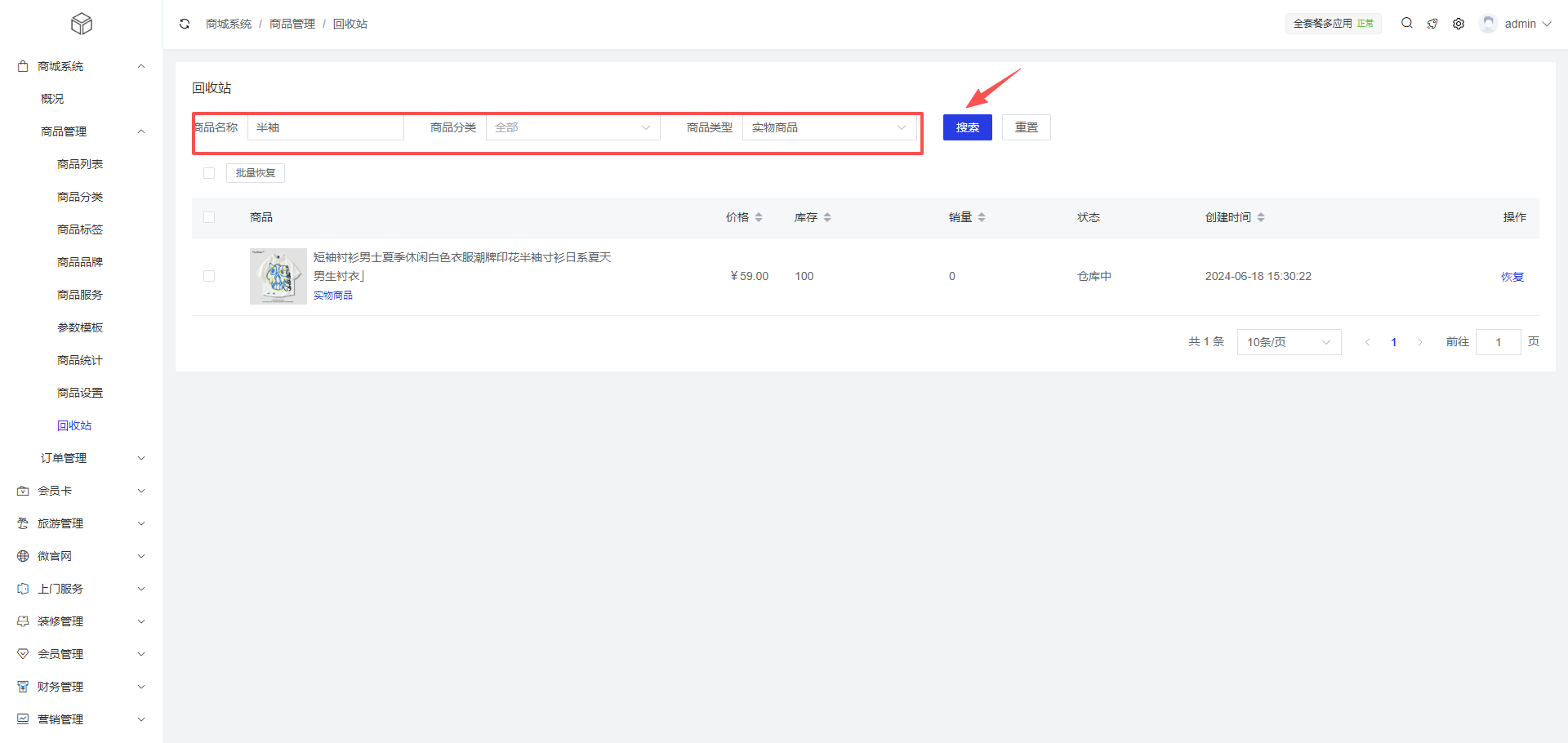Sort by creation time arrows
The image size is (1568, 743).
(1261, 217)
